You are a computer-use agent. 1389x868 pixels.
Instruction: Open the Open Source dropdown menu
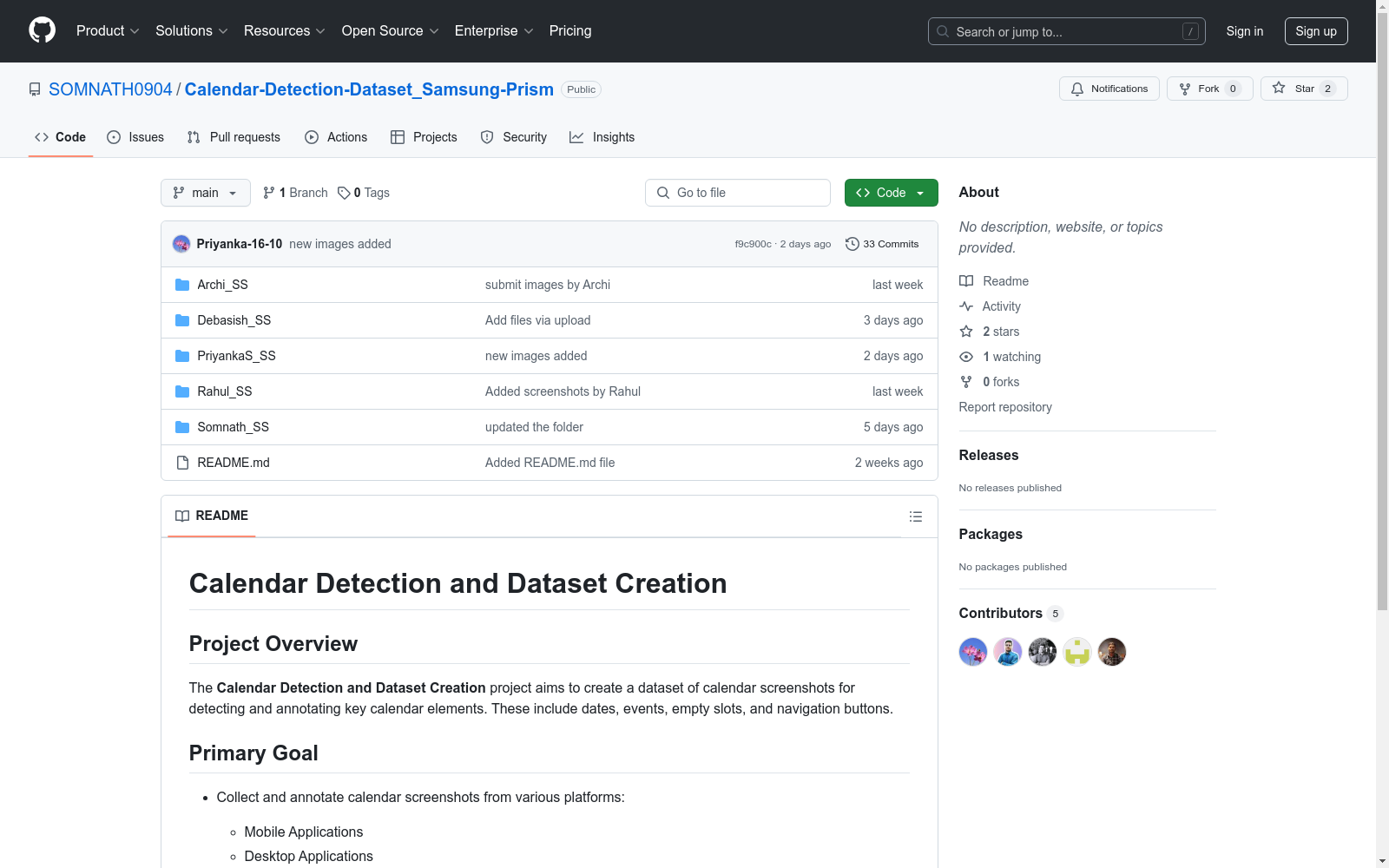391,30
